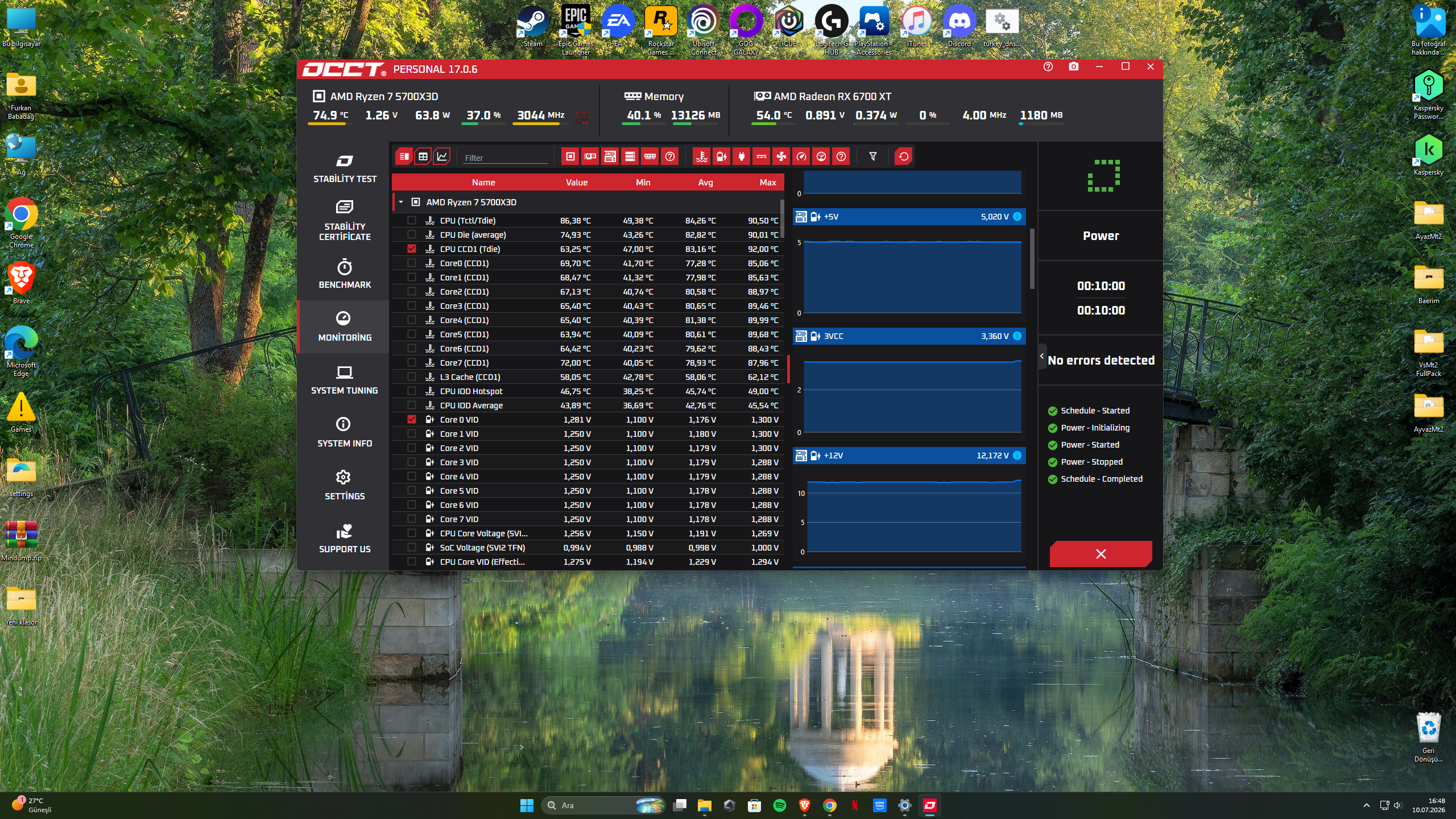Sort sensors by the Value column
Viewport: 1456px width, 819px height.
coord(577,183)
